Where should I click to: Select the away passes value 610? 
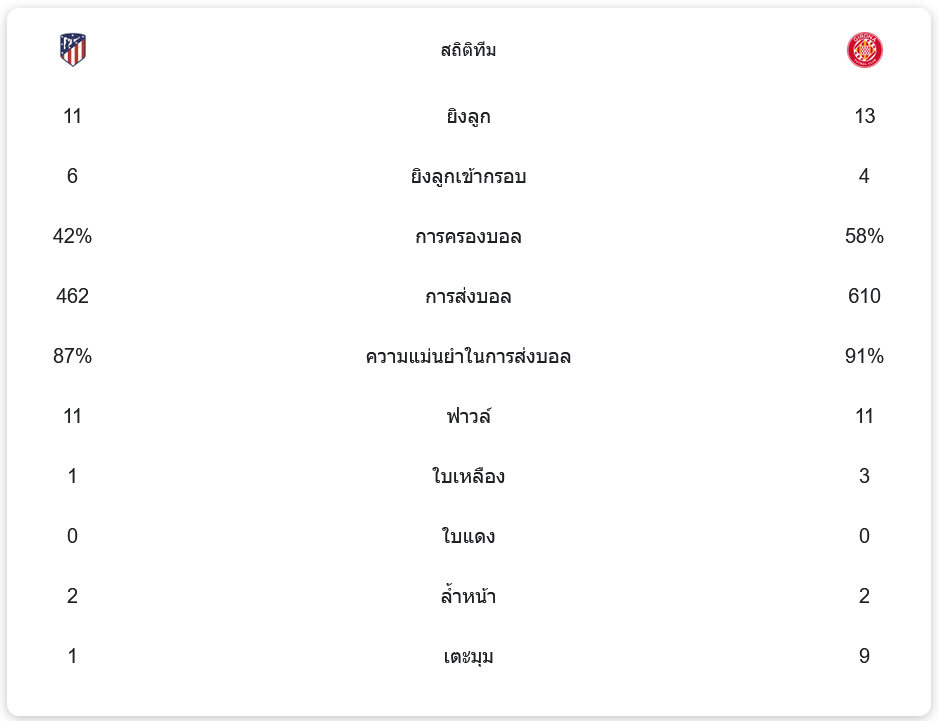click(x=864, y=297)
